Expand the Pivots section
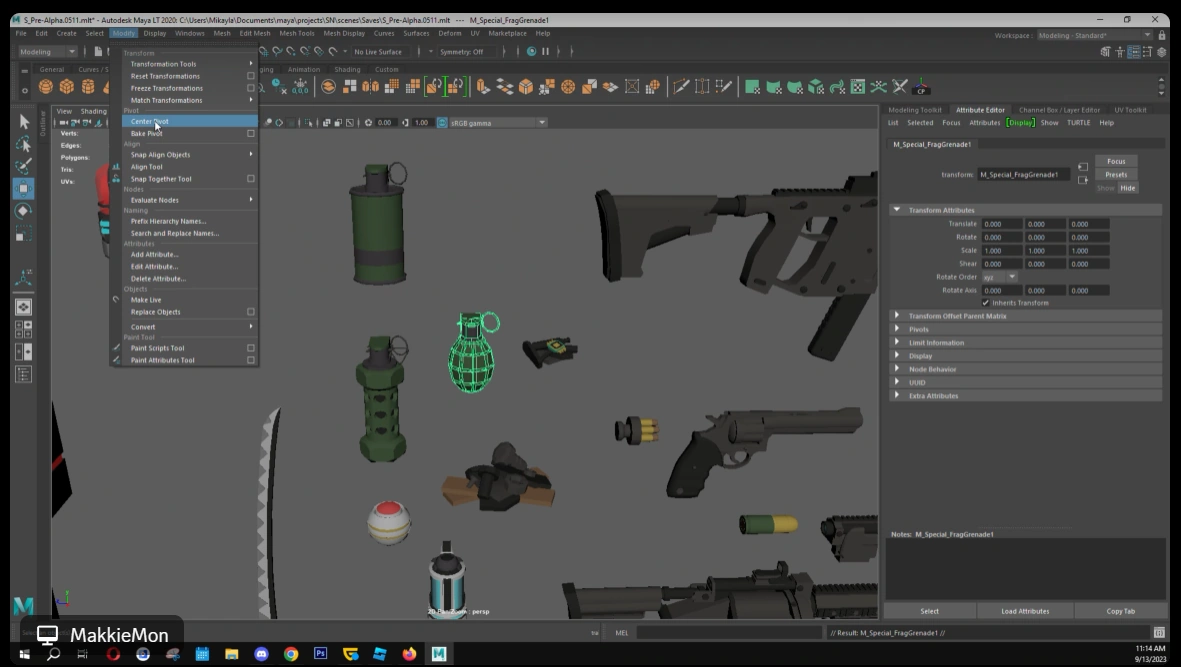This screenshot has width=1181, height=667. (x=918, y=329)
